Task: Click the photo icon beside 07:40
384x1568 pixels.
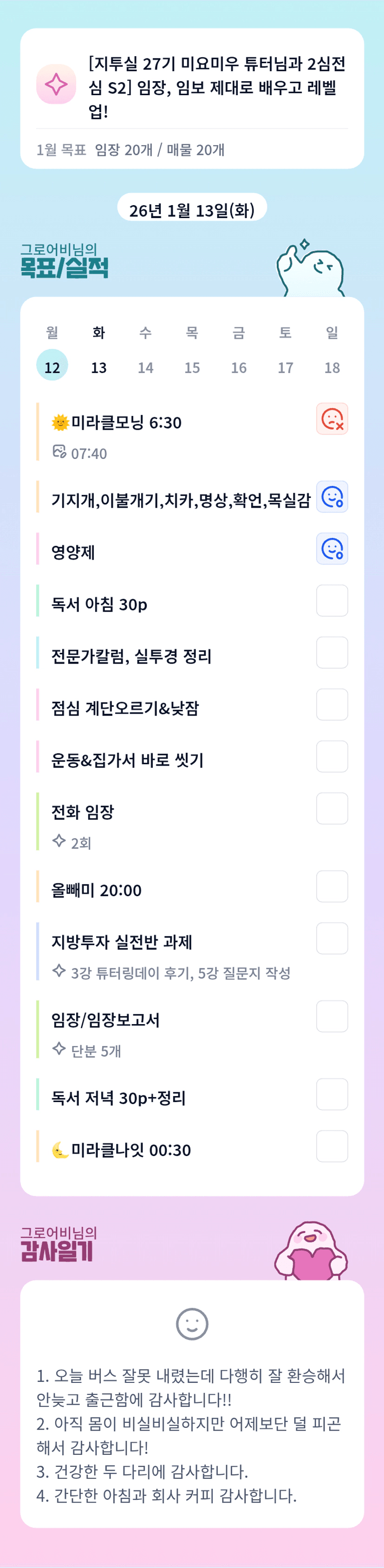Action: pos(59,452)
